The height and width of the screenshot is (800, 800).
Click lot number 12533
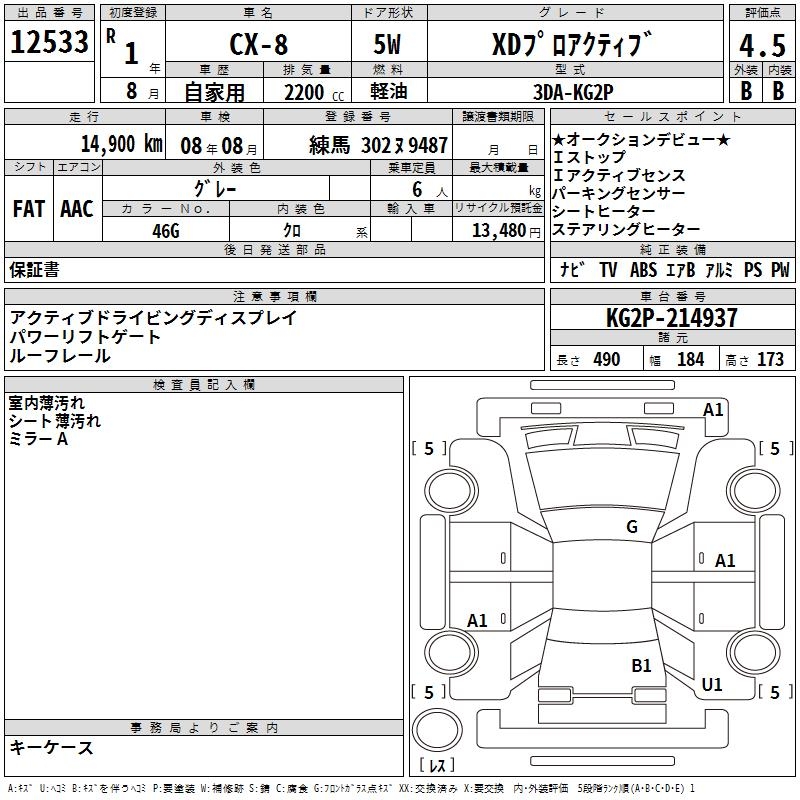(49, 42)
